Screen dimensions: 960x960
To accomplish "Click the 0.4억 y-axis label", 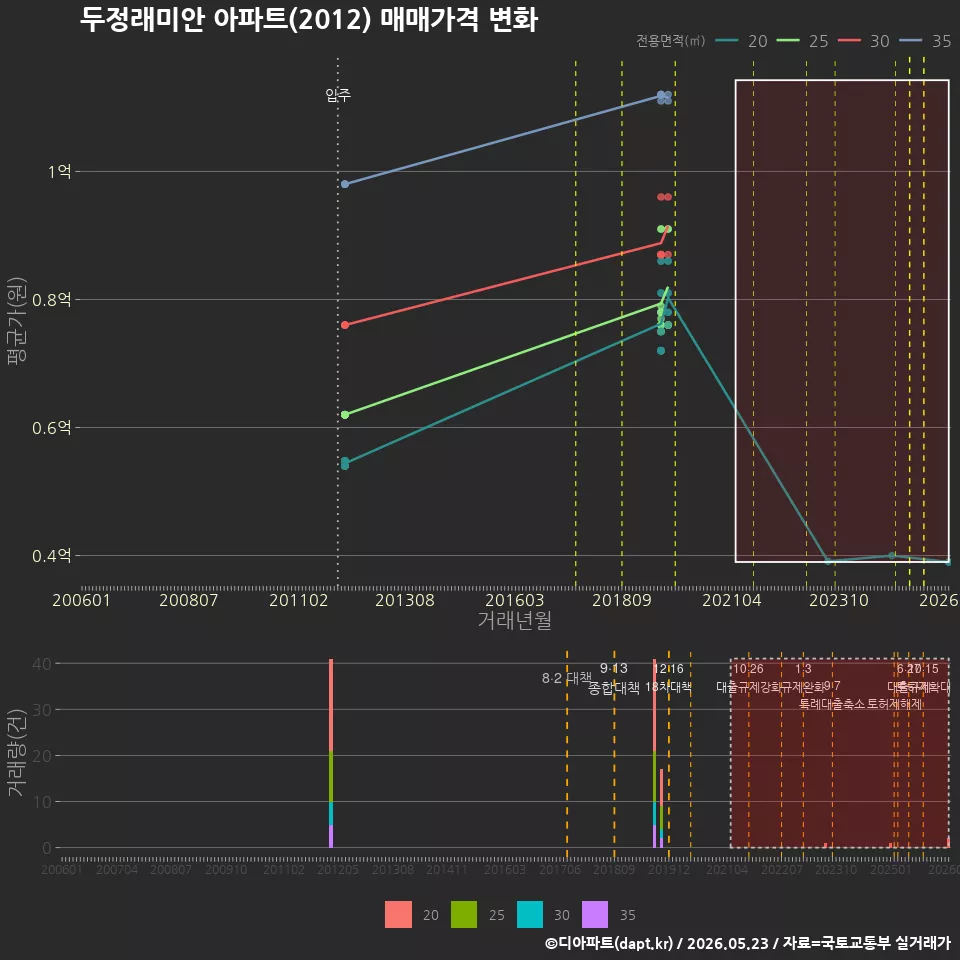I will 51,556.
